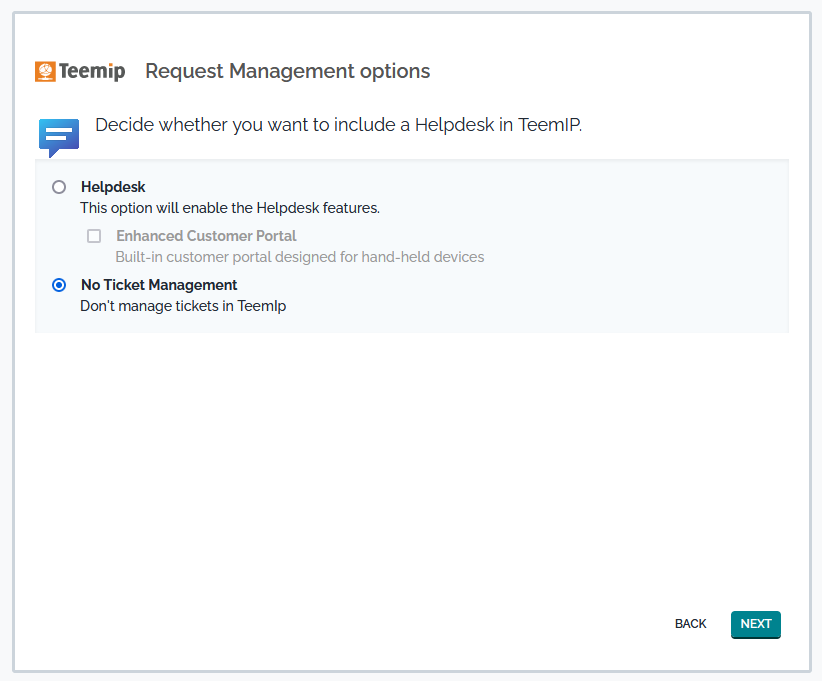822x681 pixels.
Task: Click the Enhanced Customer Portal label
Action: click(x=206, y=236)
